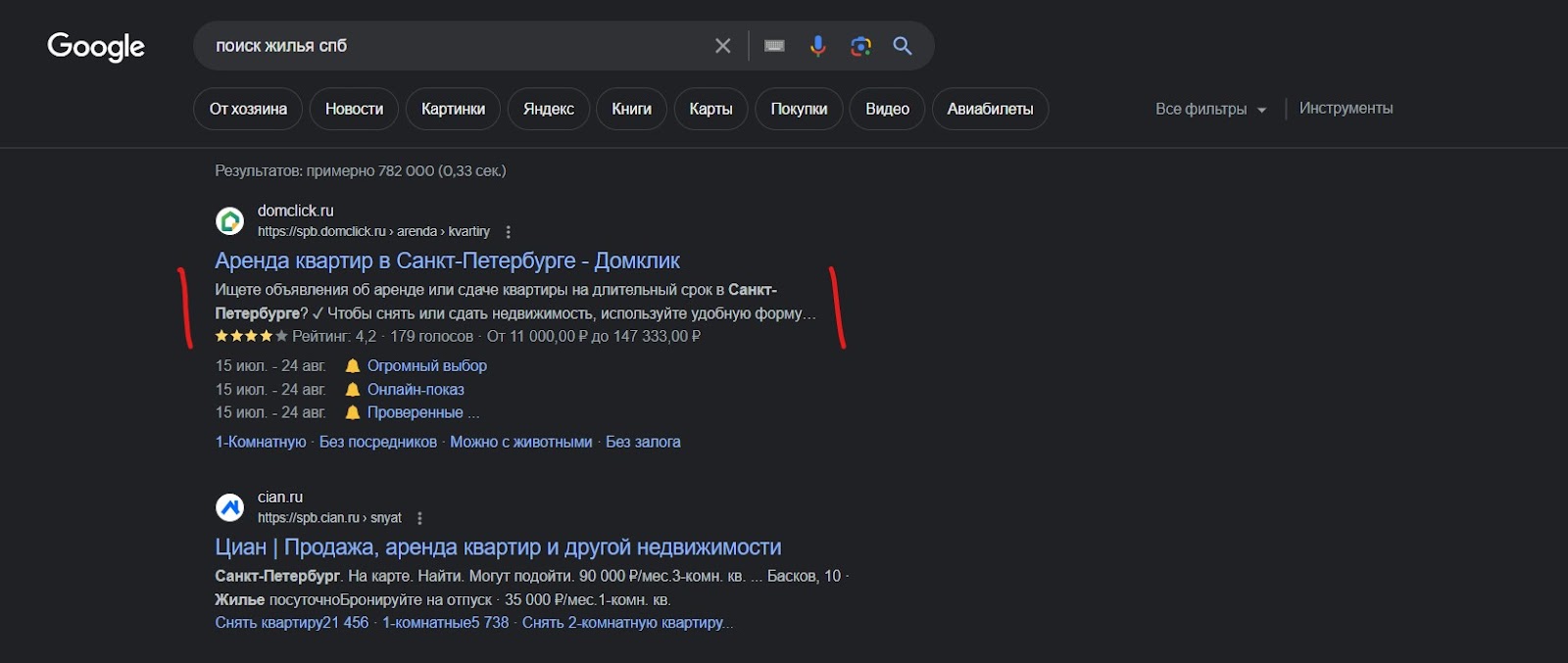Screen dimensions: 1568x663
Task: Click the domclick.ru site name
Action: click(295, 211)
